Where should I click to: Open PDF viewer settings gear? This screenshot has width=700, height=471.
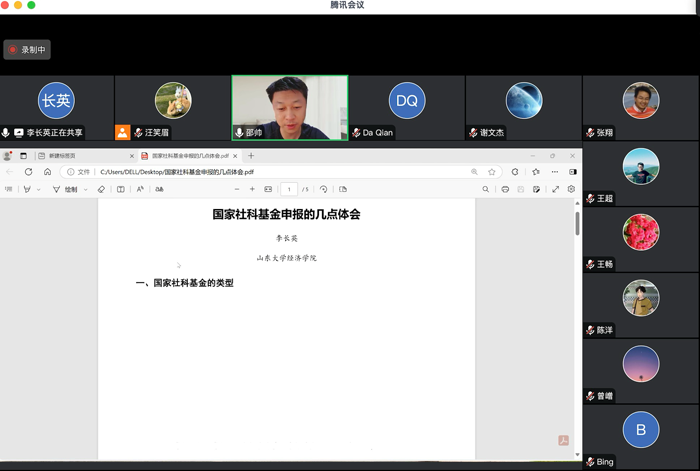pyautogui.click(x=572, y=189)
